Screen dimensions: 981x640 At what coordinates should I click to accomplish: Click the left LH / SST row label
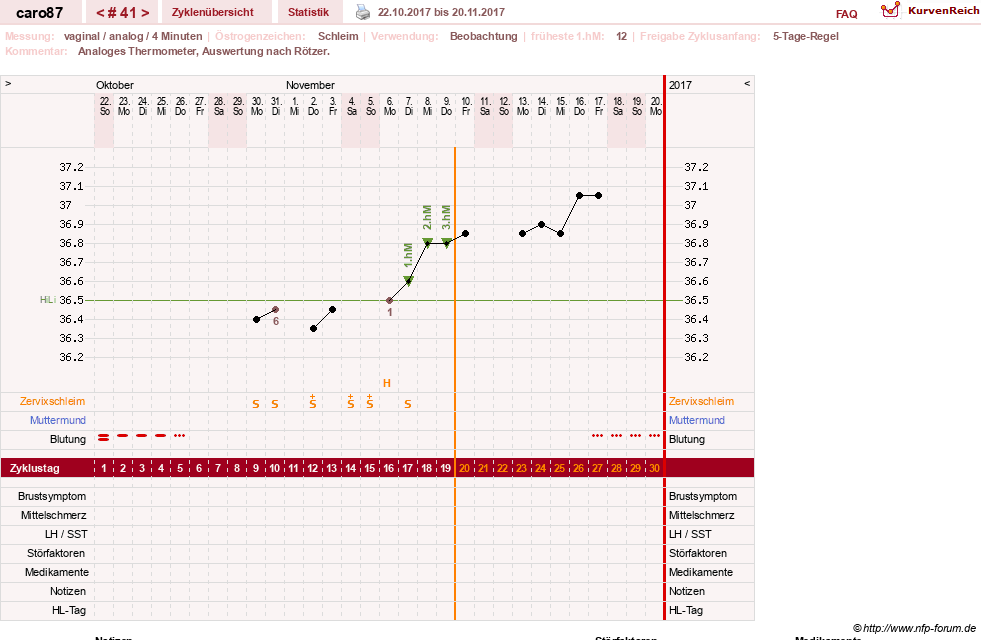pos(66,534)
